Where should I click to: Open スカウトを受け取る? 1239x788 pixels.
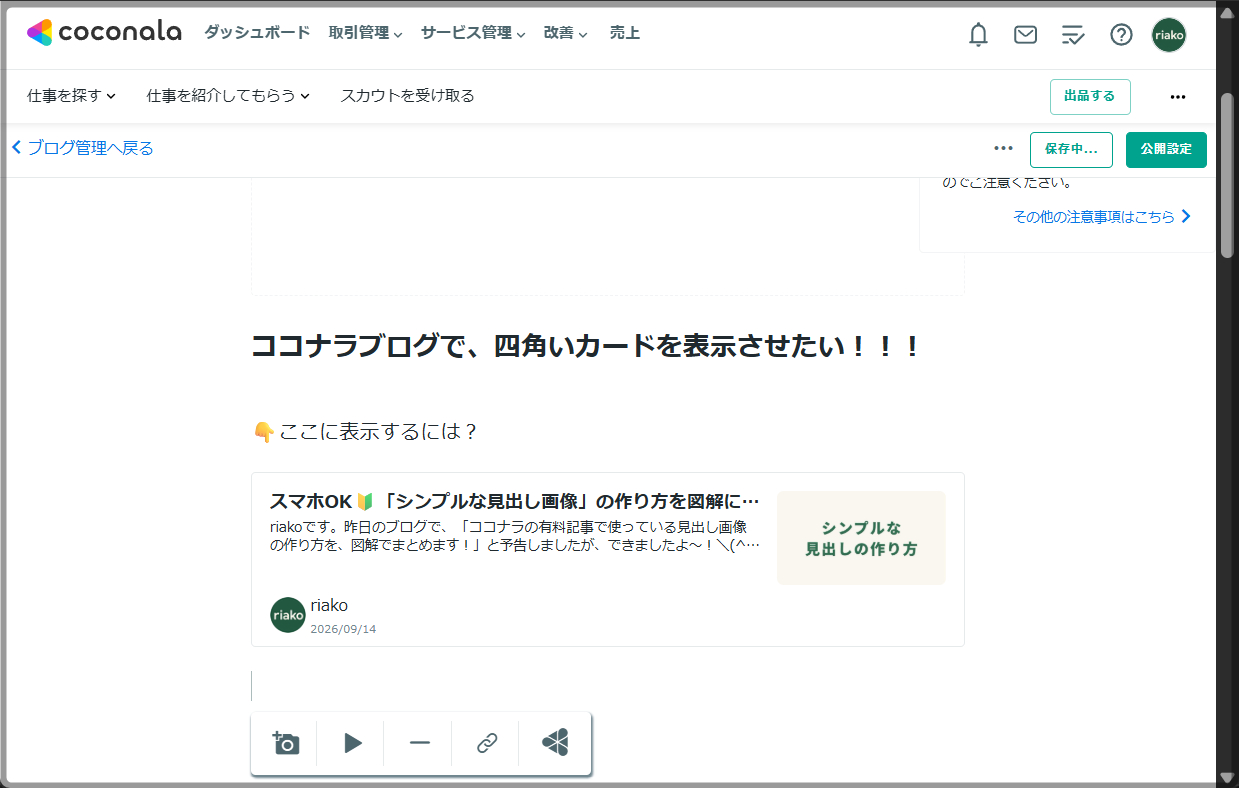[x=407, y=96]
